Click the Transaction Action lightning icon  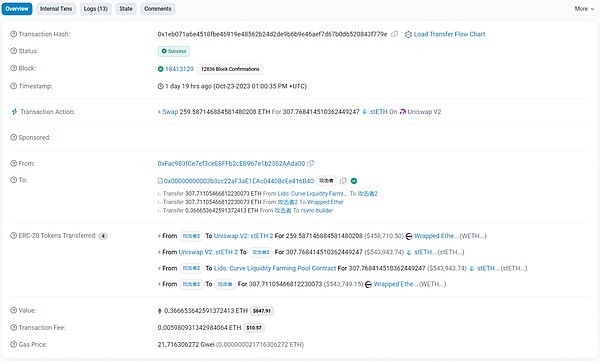pos(14,112)
